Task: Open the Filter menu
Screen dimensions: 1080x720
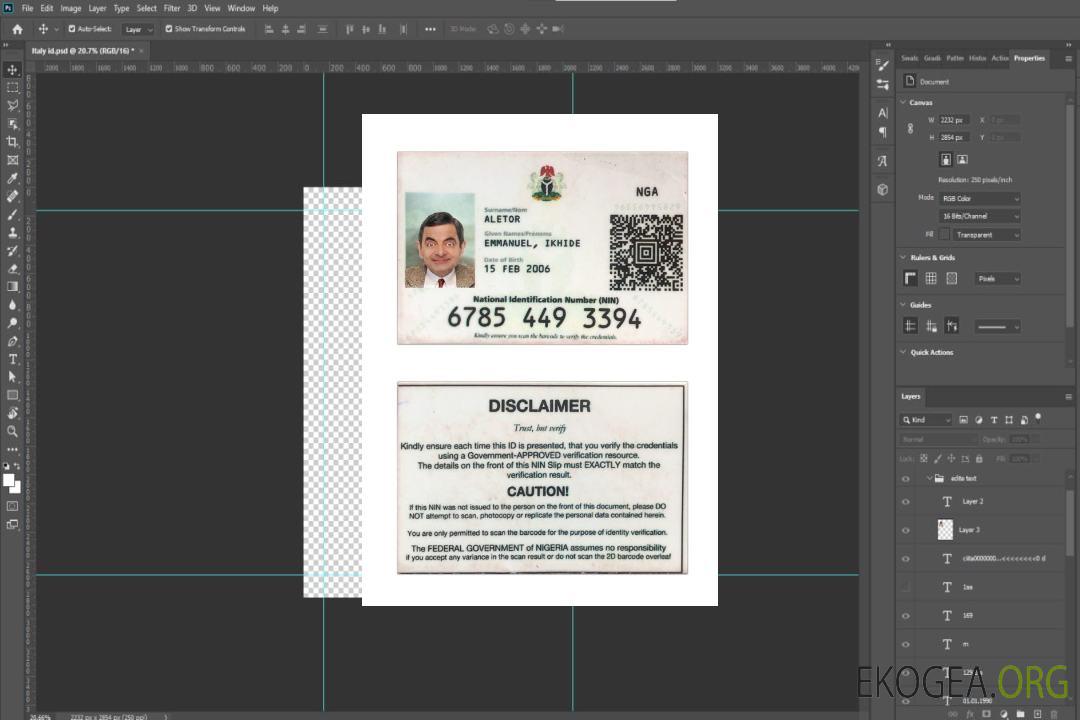Action: pyautogui.click(x=172, y=8)
